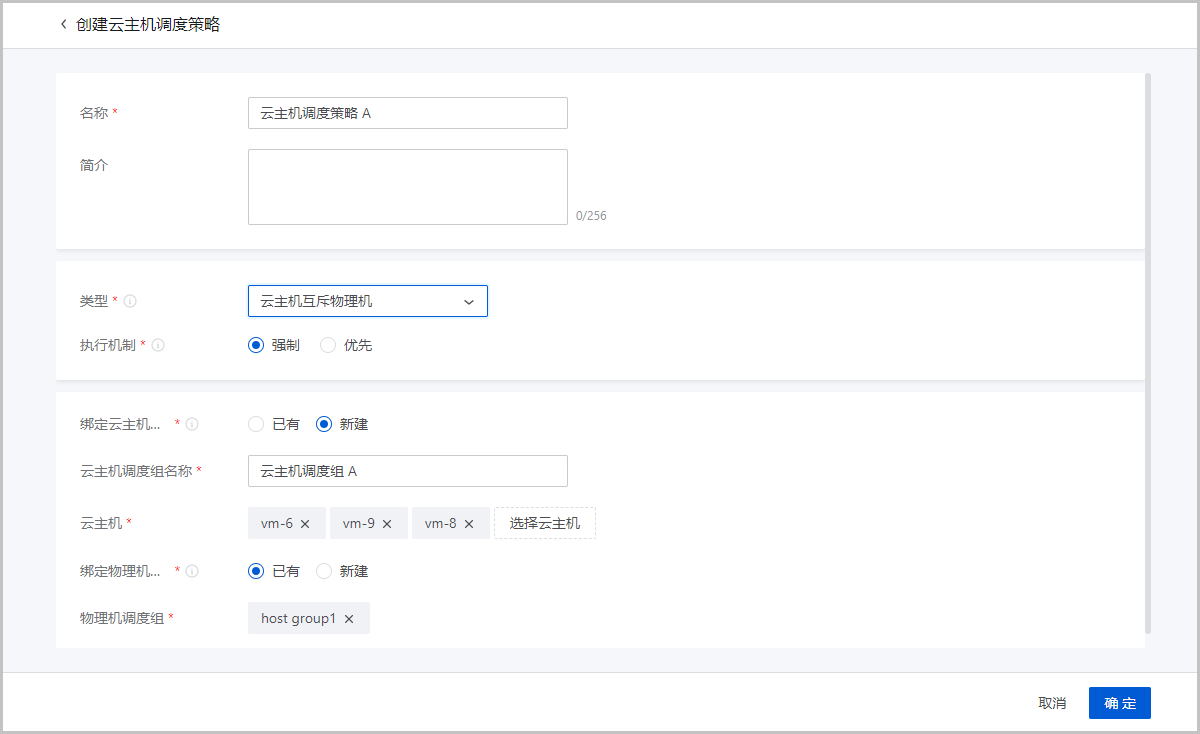Click the 名称 input field

[407, 113]
